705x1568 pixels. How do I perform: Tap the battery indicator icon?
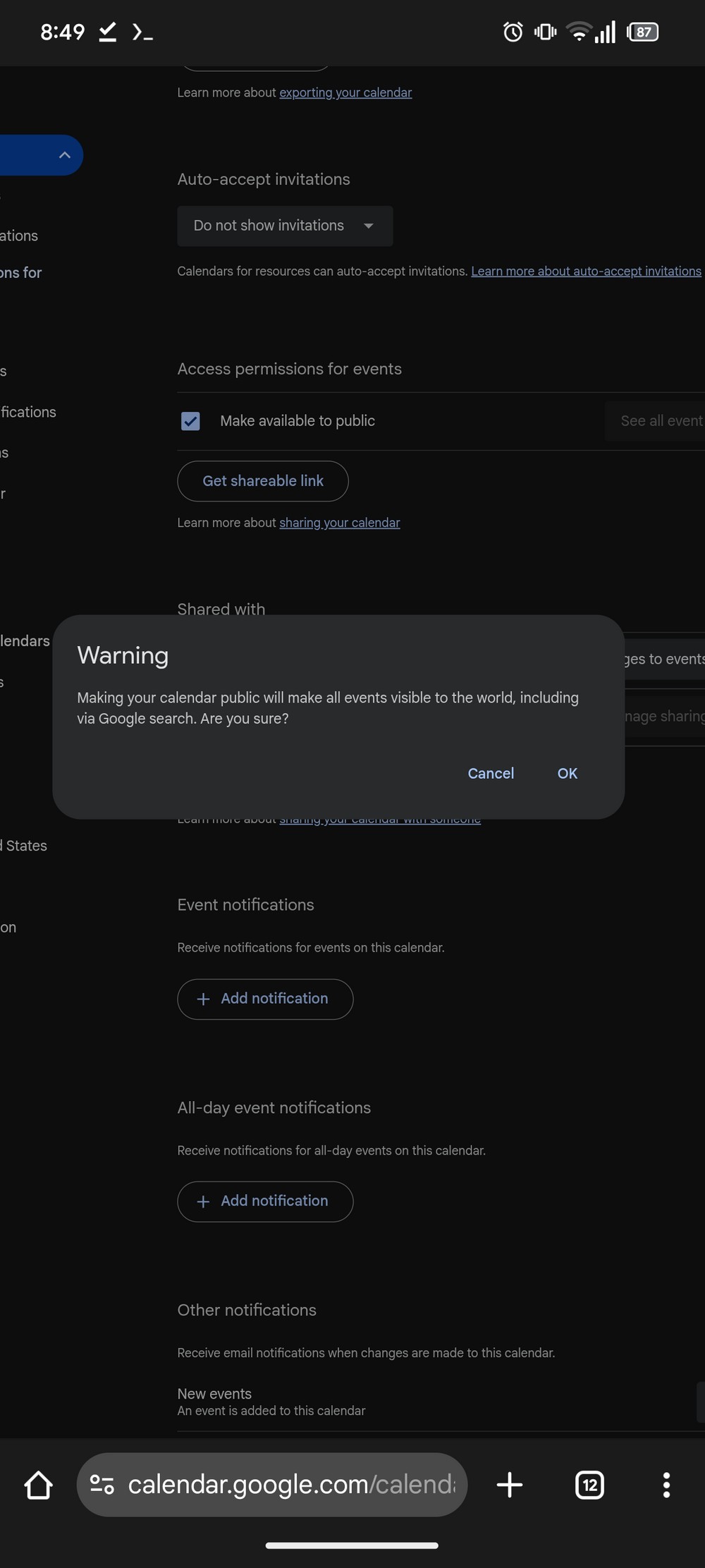(x=642, y=32)
